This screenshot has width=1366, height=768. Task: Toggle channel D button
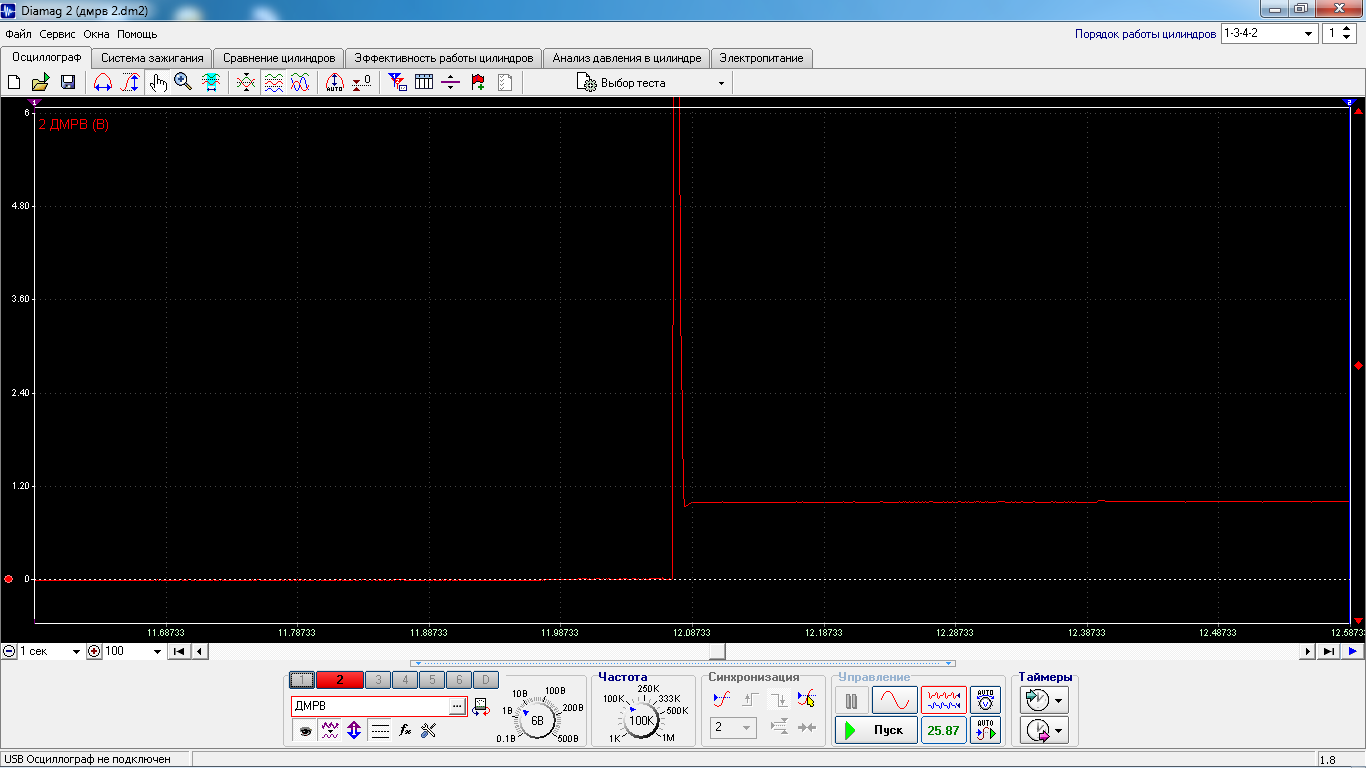point(484,680)
